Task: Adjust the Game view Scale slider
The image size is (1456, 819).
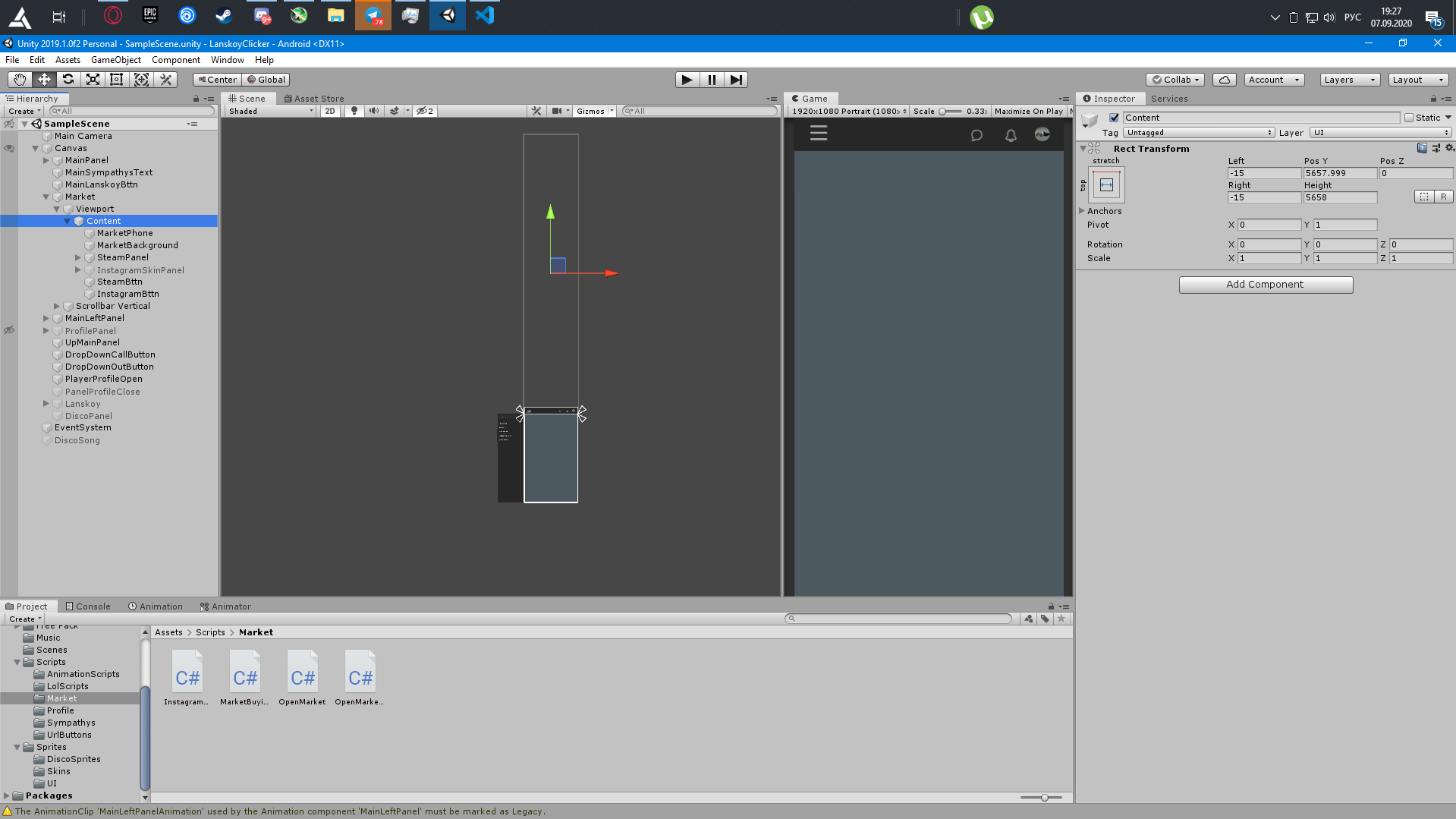Action: pyautogui.click(x=950, y=111)
